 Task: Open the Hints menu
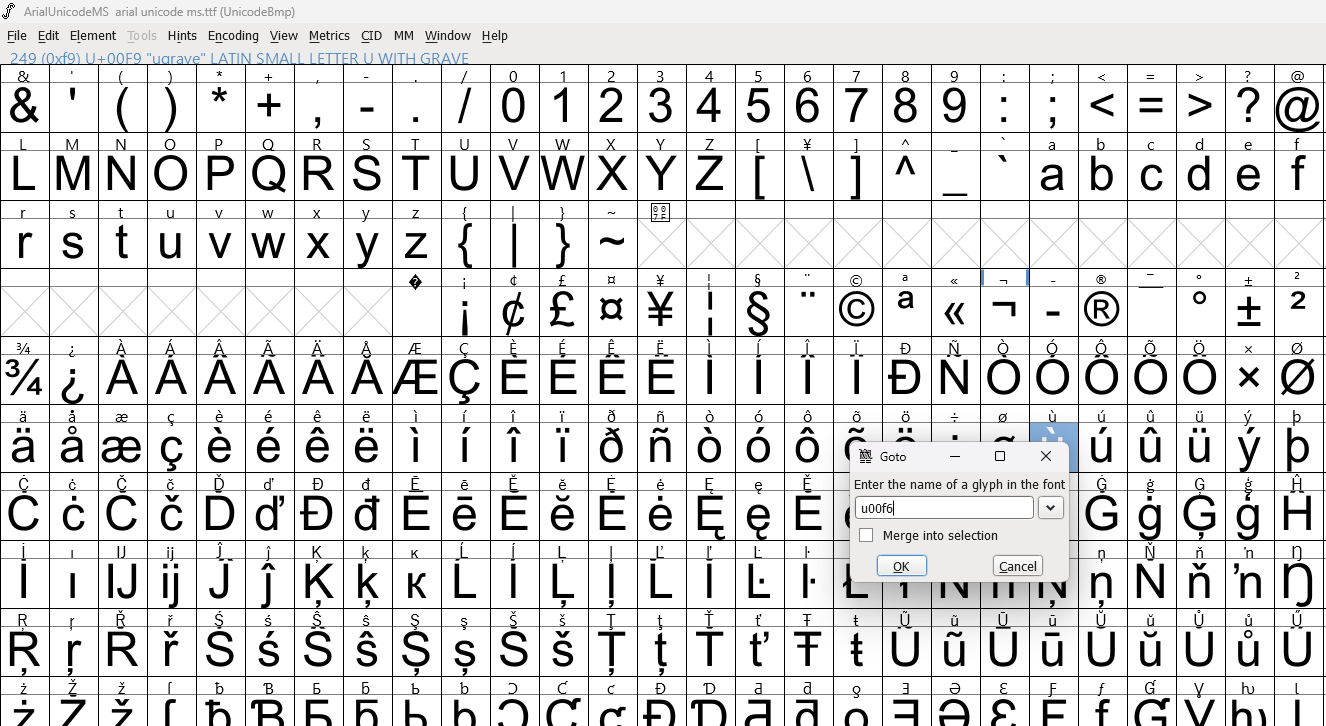click(x=182, y=36)
